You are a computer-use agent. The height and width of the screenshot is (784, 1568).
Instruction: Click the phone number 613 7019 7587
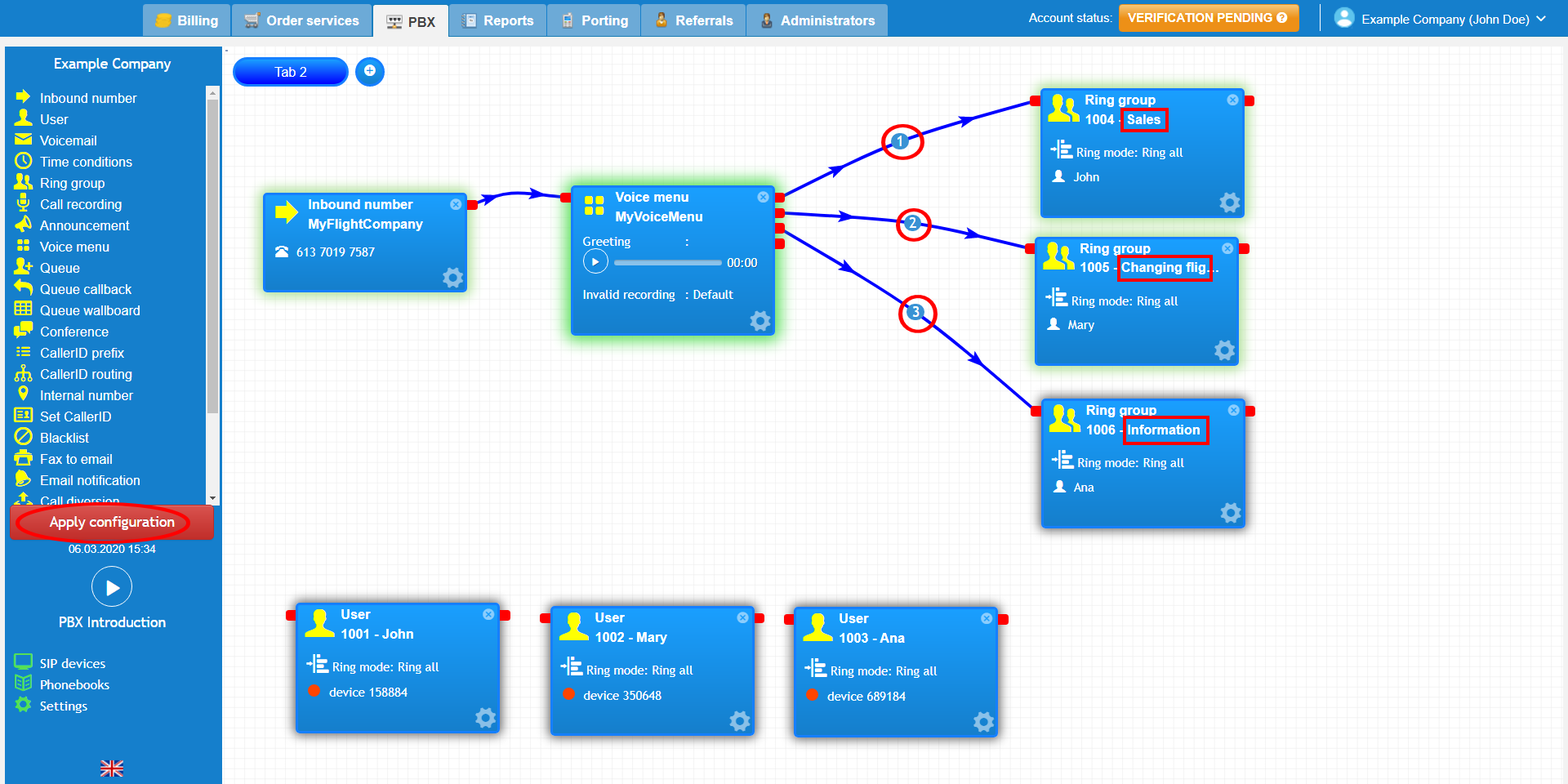click(x=336, y=252)
